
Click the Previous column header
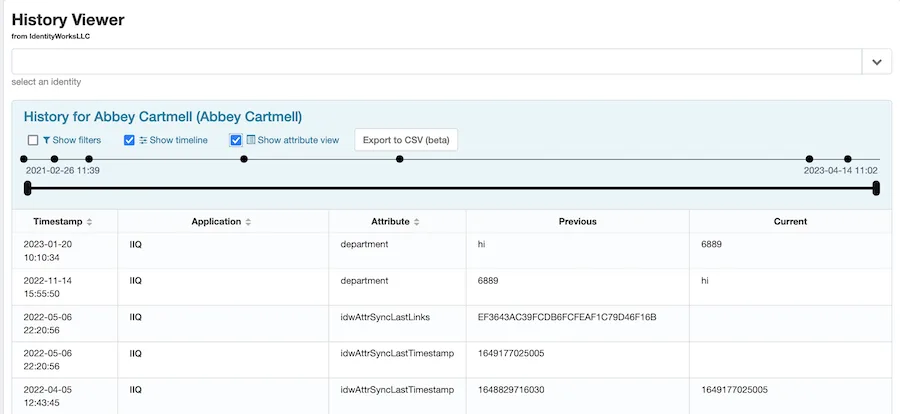point(578,222)
